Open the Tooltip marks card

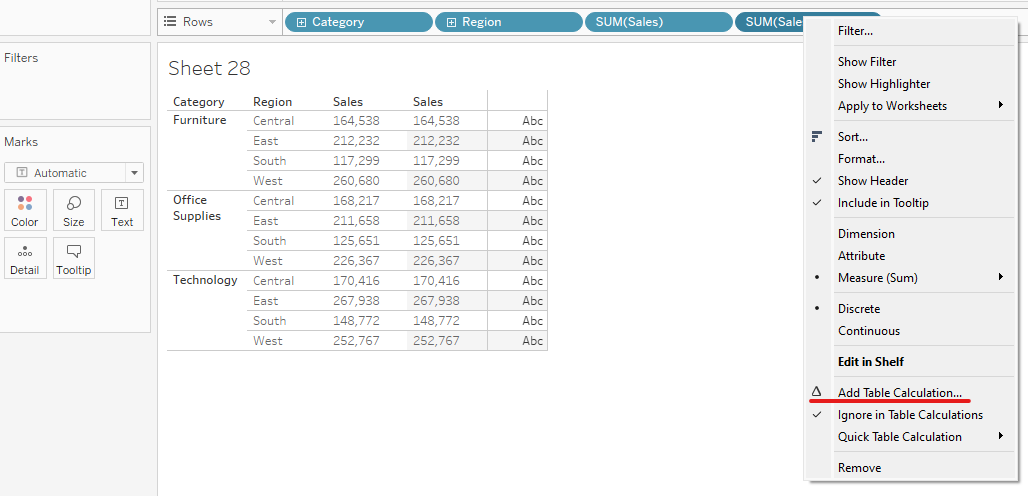tap(74, 258)
